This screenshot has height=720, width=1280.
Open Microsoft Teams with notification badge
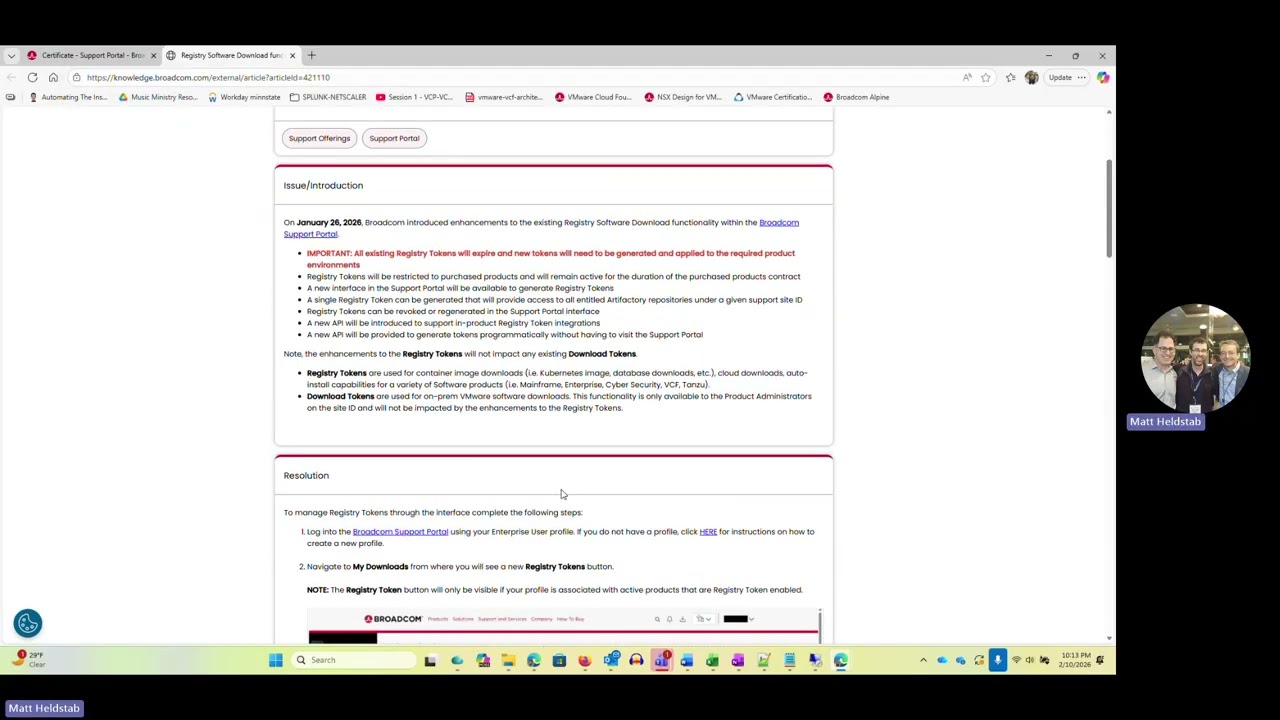click(662, 660)
